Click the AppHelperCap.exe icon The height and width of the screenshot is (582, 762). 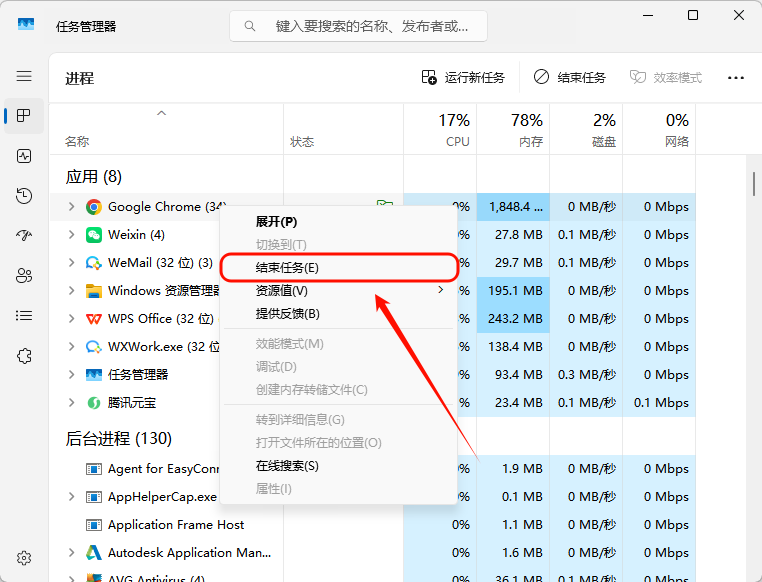point(94,497)
